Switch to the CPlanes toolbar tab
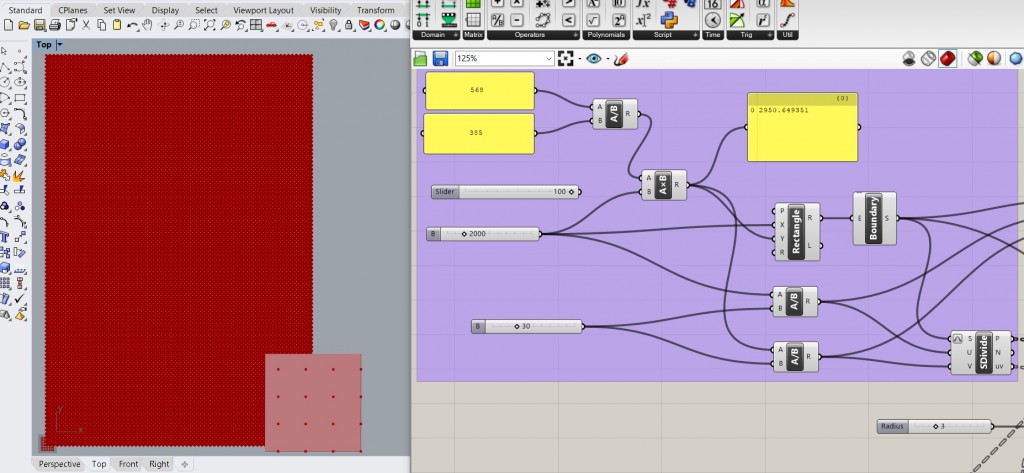Screen dimensions: 1024x473 (74, 10)
